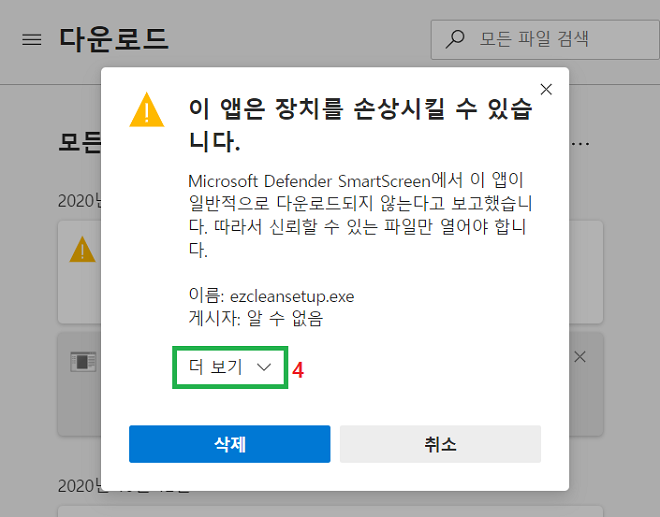Image resolution: width=660 pixels, height=517 pixels.
Task: Open the hamburger menu beside 다운로드
Action: point(32,40)
